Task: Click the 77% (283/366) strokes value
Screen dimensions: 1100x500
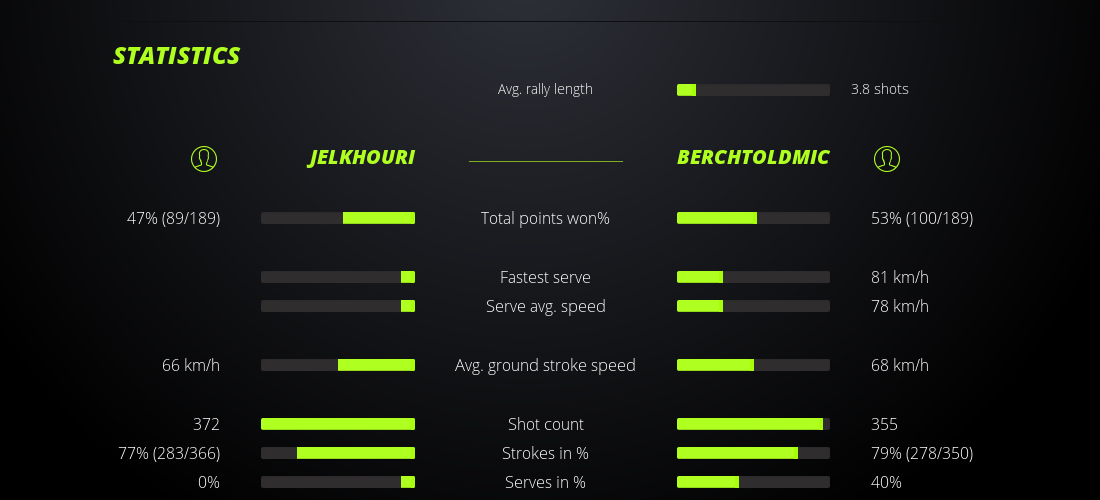Action: coord(169,453)
